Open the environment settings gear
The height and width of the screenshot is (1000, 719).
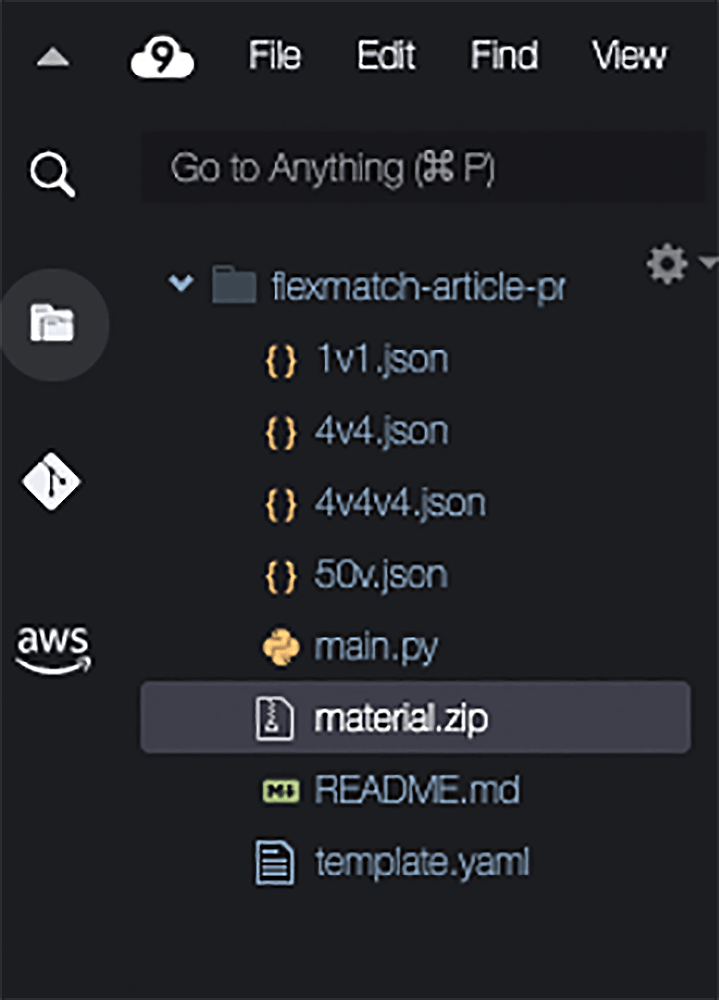pos(665,265)
